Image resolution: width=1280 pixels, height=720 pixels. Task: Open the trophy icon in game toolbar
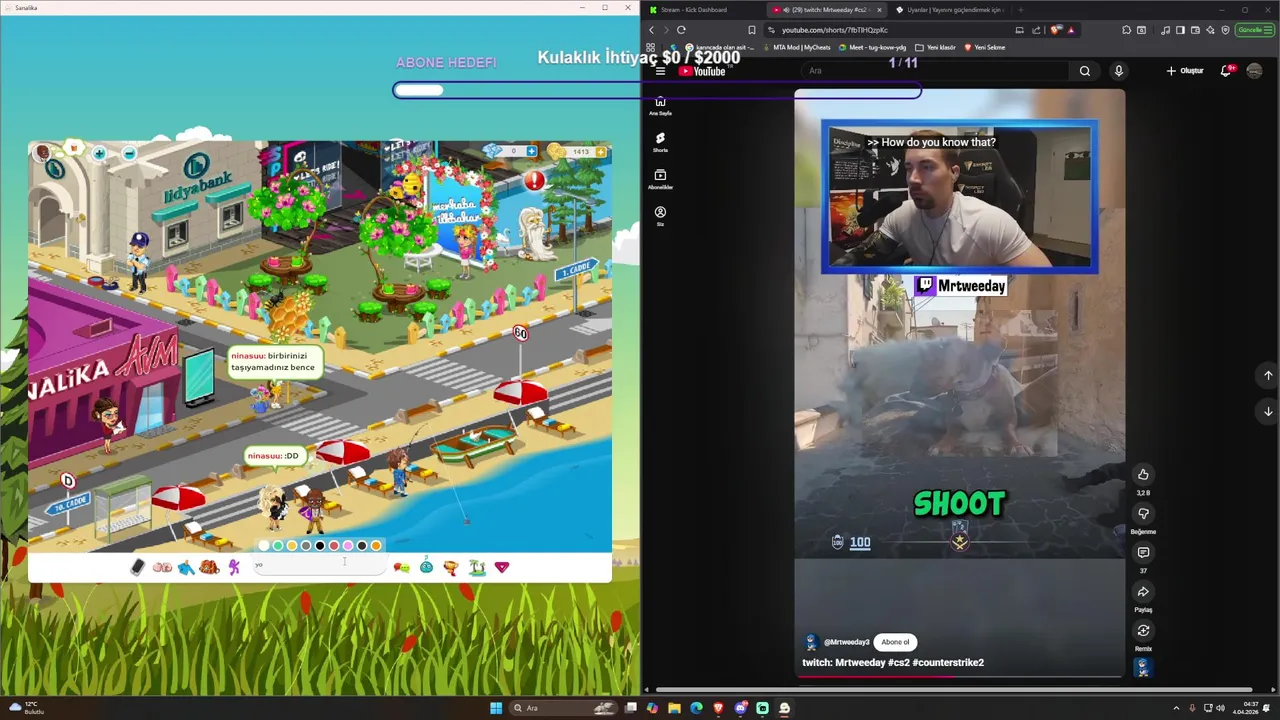pos(451,567)
